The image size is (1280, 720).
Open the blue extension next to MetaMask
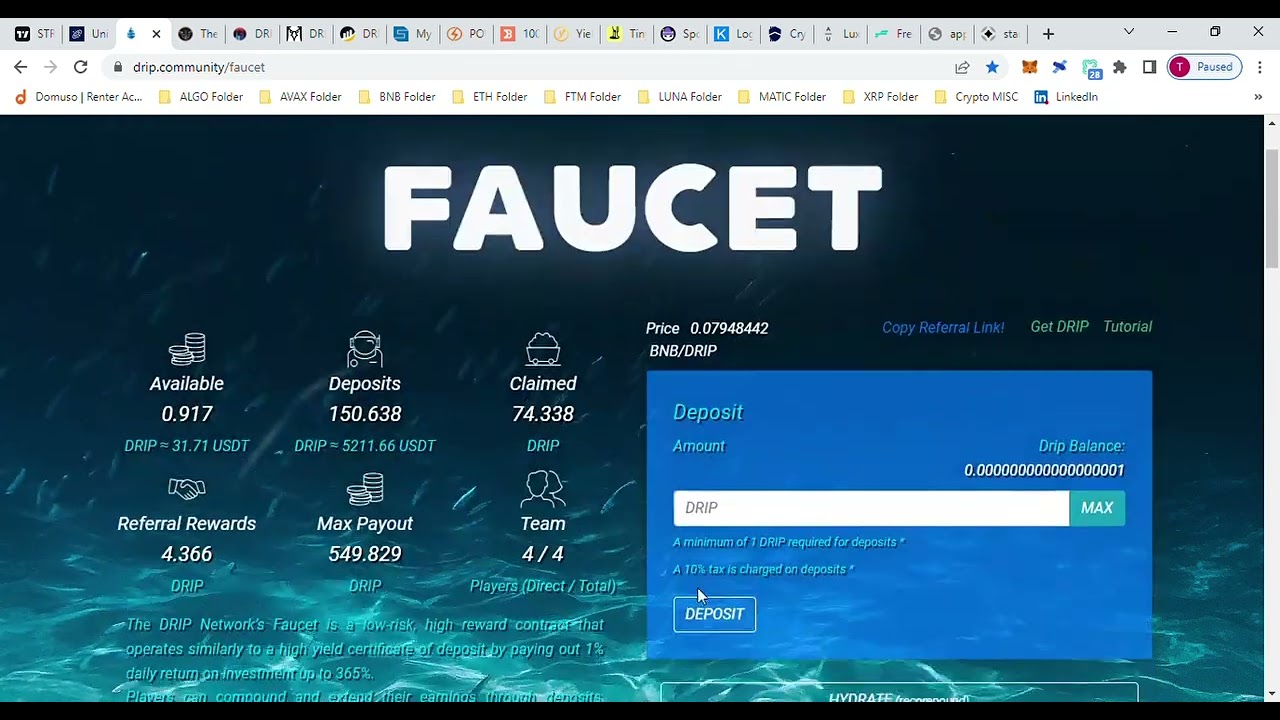coord(1060,67)
